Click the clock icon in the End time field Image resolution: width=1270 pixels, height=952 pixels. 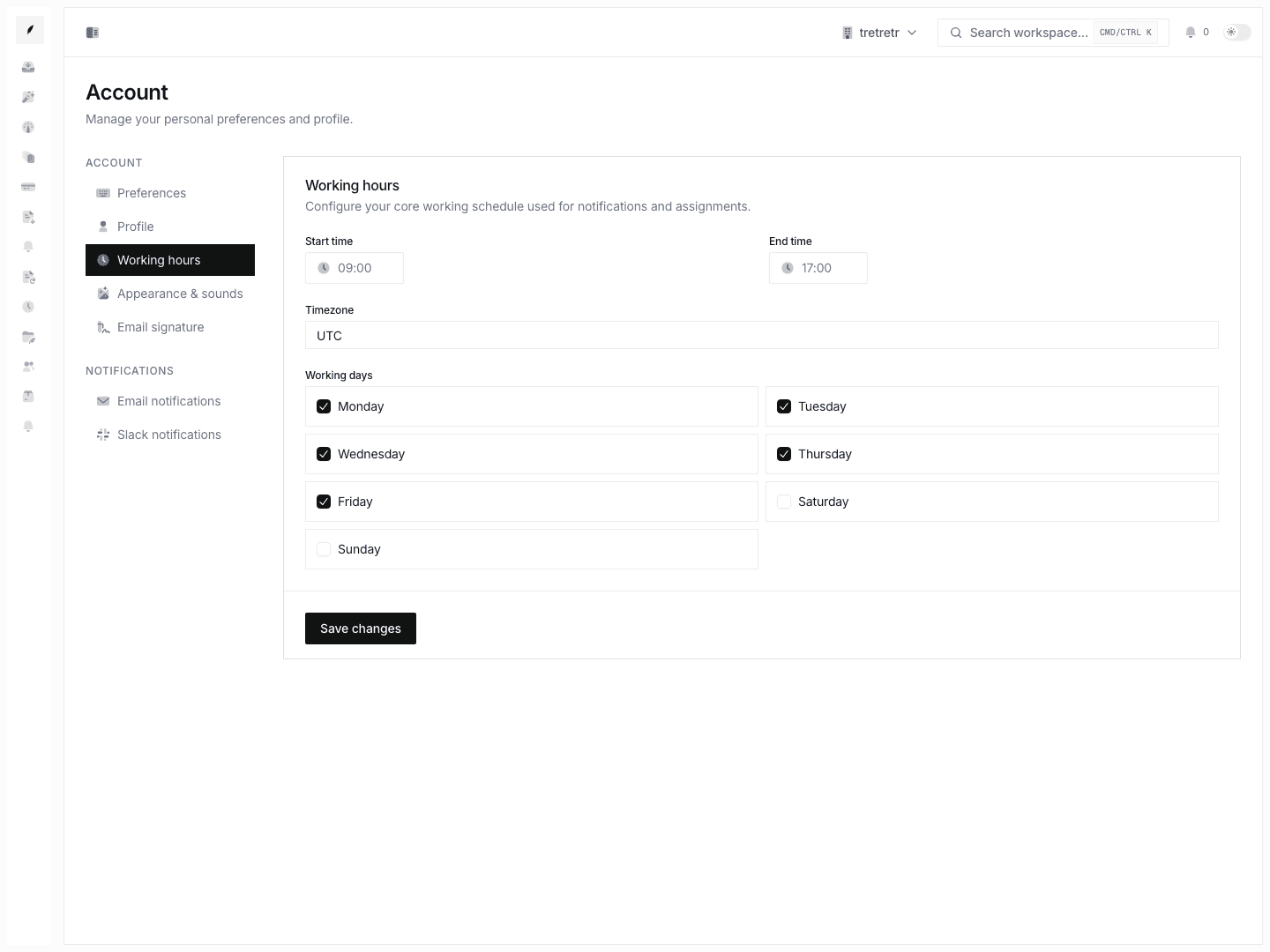788,268
